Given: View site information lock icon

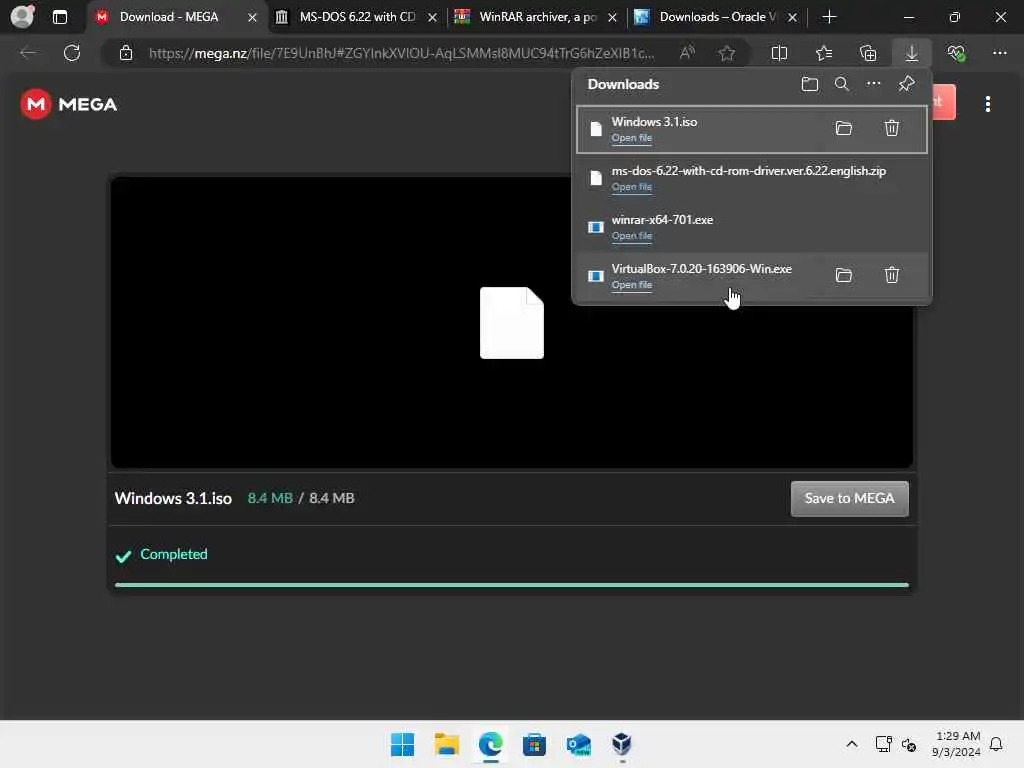Looking at the screenshot, I should [126, 53].
